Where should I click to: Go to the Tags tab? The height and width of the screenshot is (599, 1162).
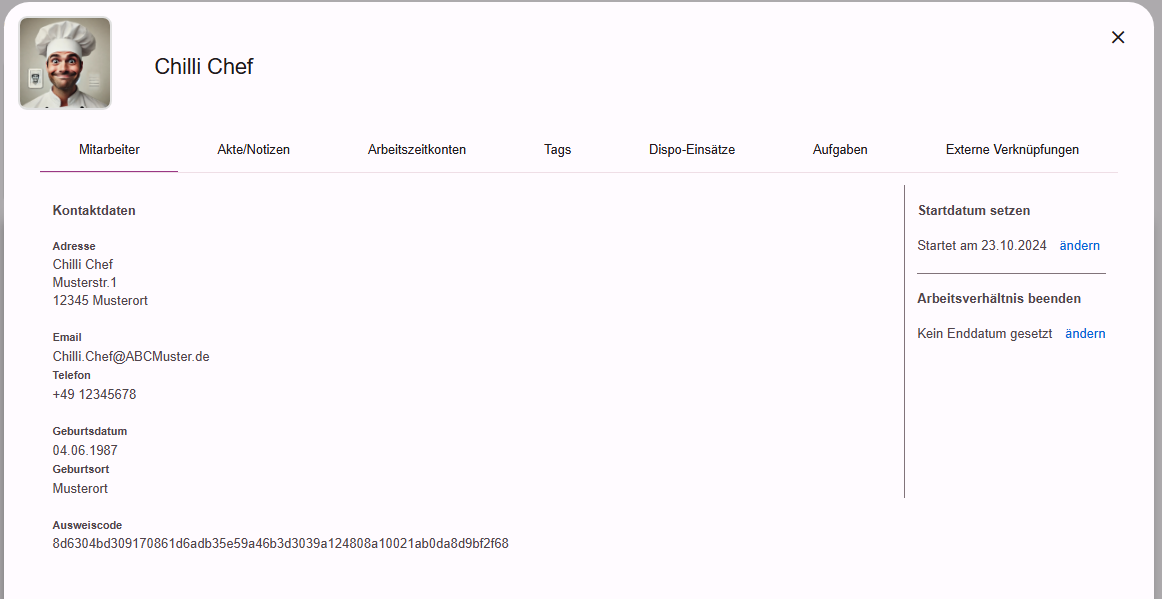pyautogui.click(x=557, y=150)
